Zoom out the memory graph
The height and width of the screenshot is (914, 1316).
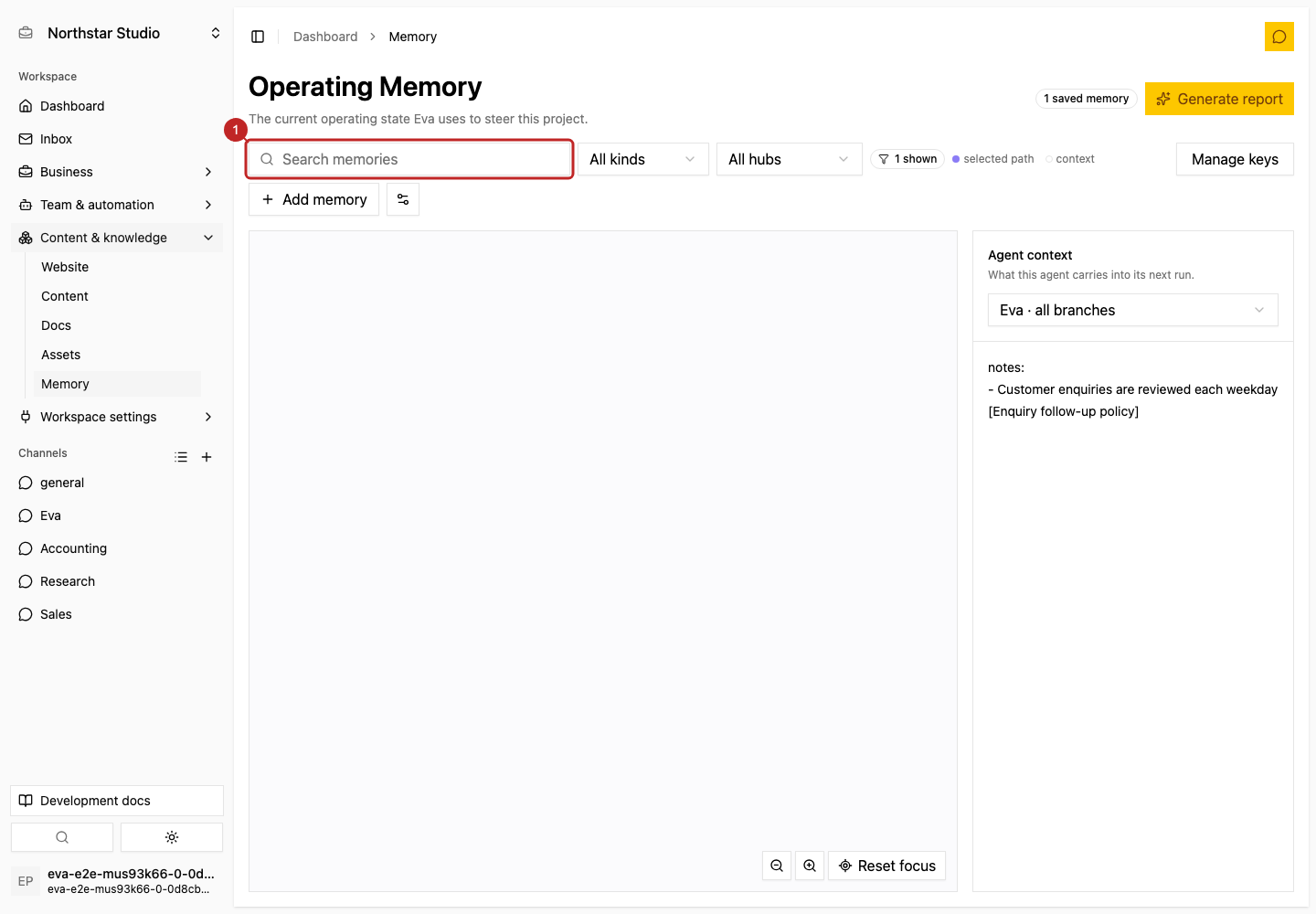pos(777,866)
